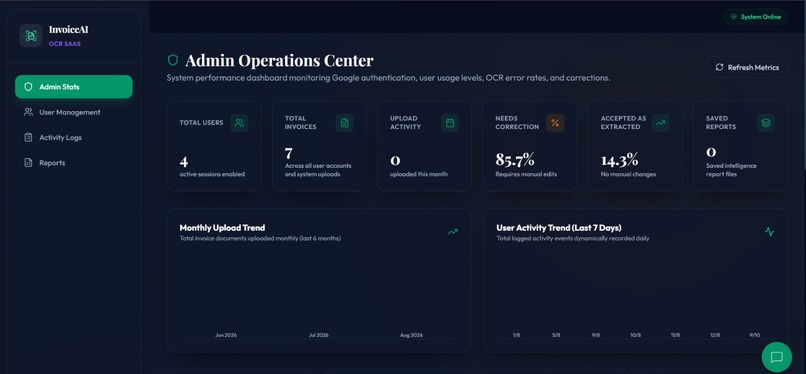This screenshot has width=806, height=374.
Task: Click the people icon beside User Management
Action: 28,112
